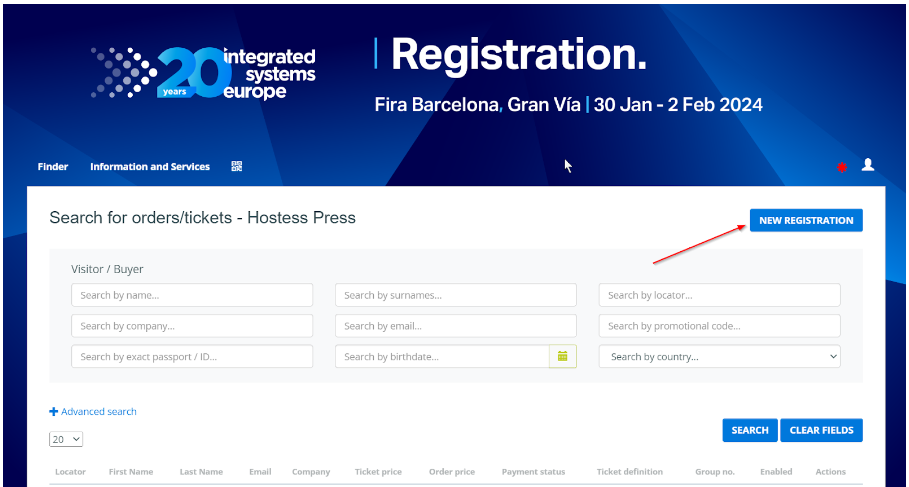This screenshot has height=487, width=909.
Task: Click the QR code icon in navigation bar
Action: pyautogui.click(x=237, y=167)
